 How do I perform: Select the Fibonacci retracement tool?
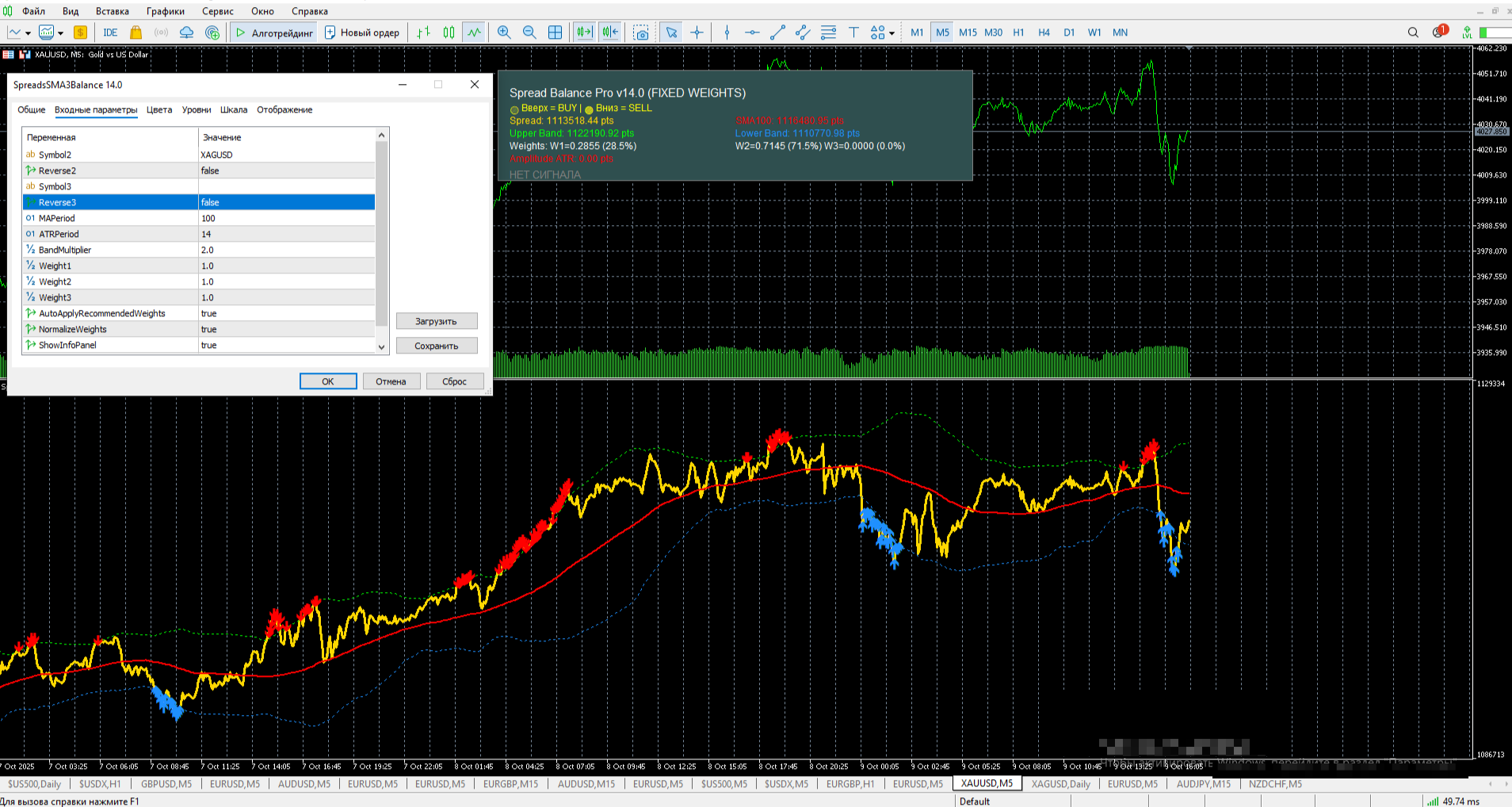[x=828, y=33]
